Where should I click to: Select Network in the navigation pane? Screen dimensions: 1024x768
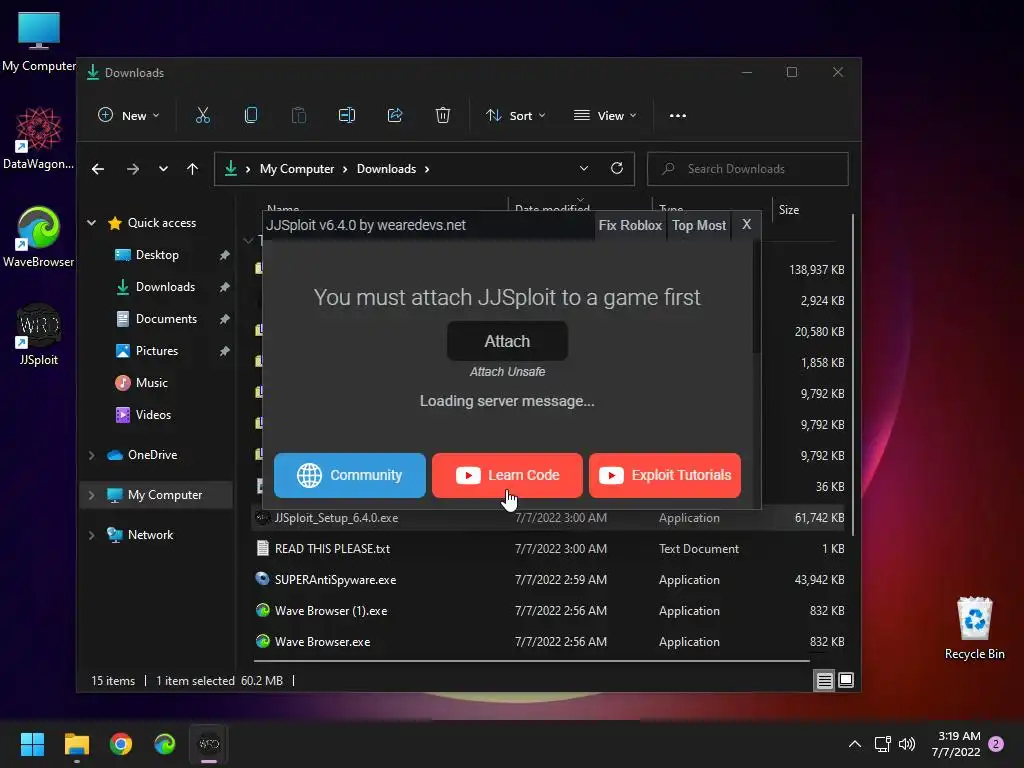coord(150,535)
